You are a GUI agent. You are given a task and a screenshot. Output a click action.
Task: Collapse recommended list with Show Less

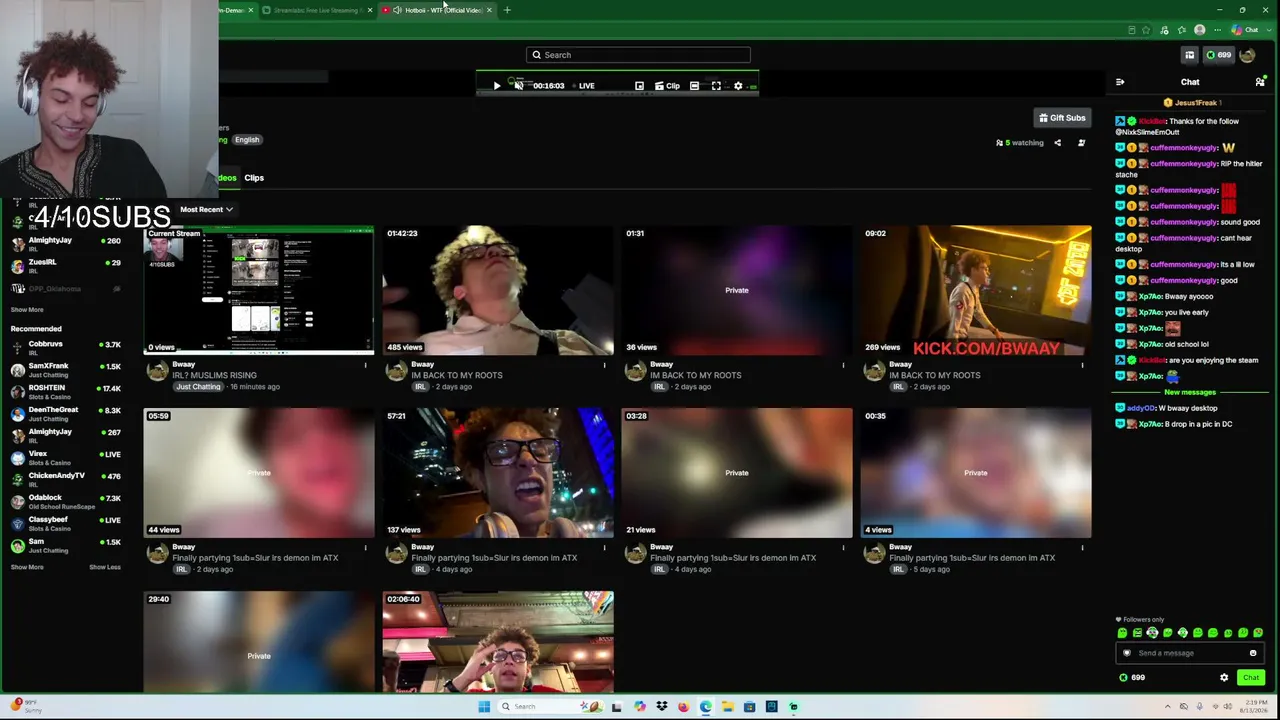tap(105, 567)
